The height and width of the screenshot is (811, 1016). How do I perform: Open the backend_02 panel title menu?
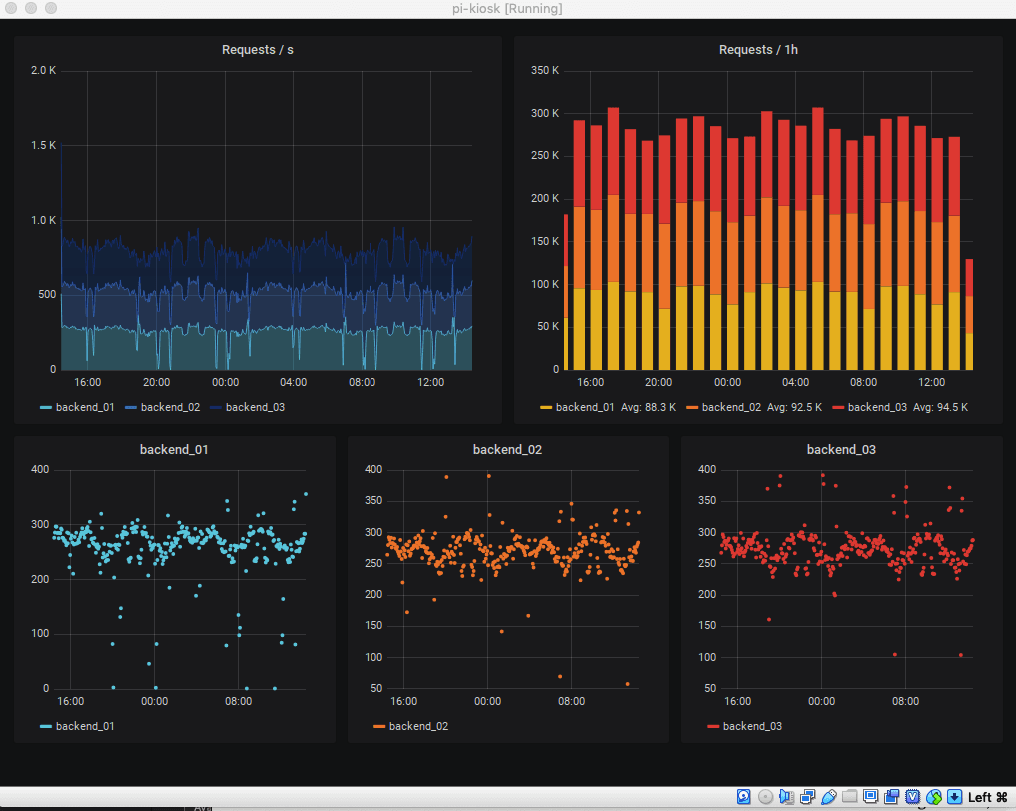[507, 450]
